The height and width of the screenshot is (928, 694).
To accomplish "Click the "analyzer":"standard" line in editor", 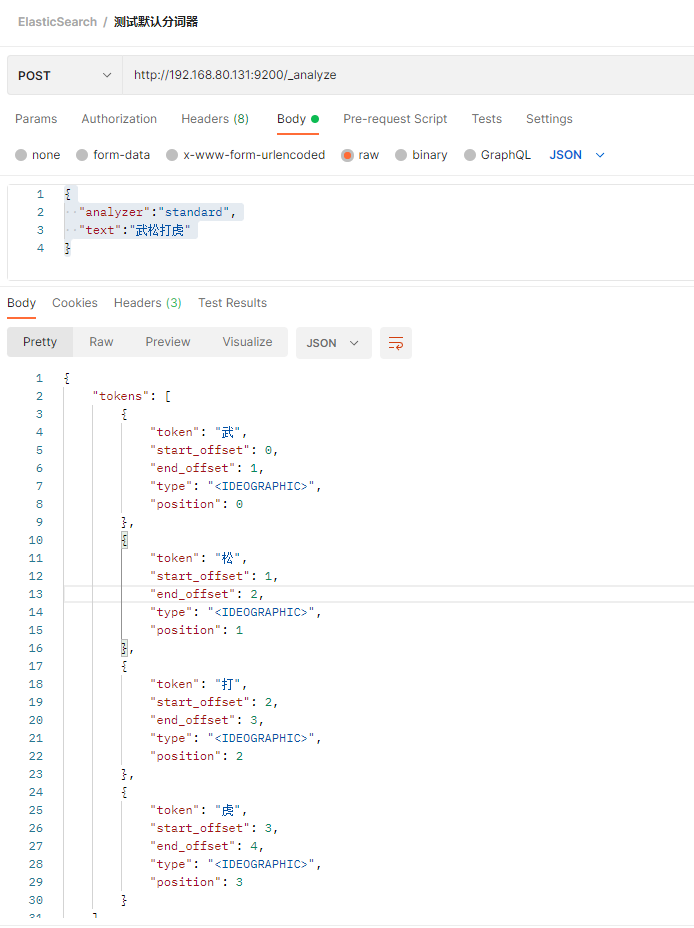I will click(x=157, y=212).
